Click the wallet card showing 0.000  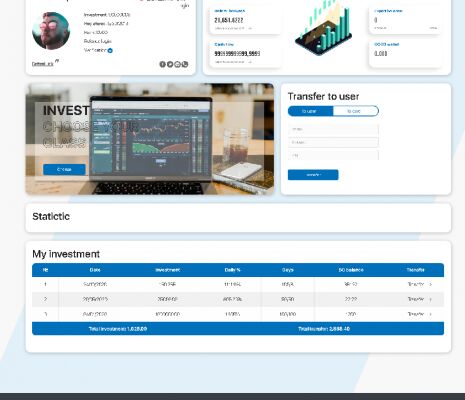[x=405, y=53]
